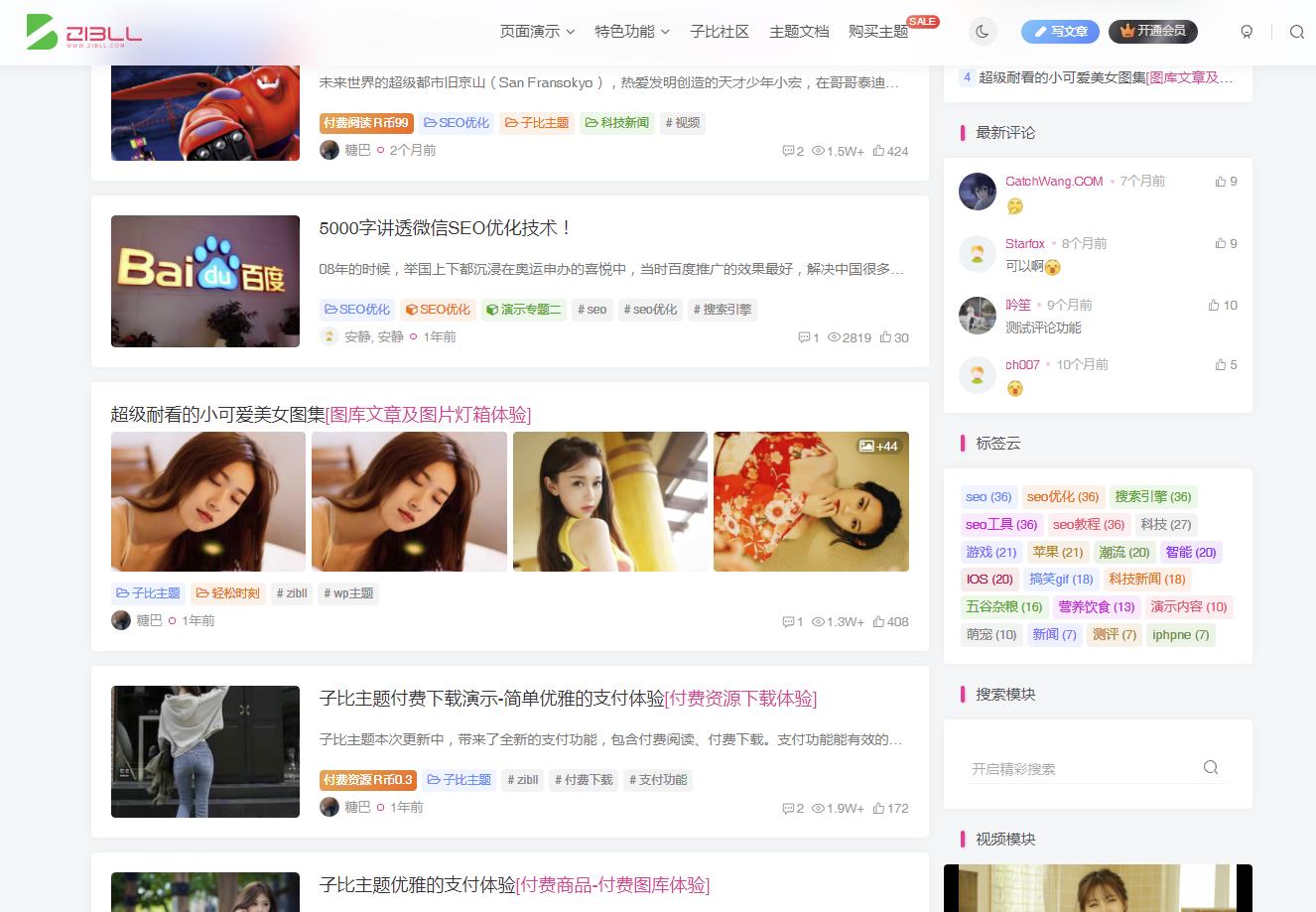The image size is (1316, 912).
Task: Click the jeans girl post thumbnail
Action: (205, 751)
